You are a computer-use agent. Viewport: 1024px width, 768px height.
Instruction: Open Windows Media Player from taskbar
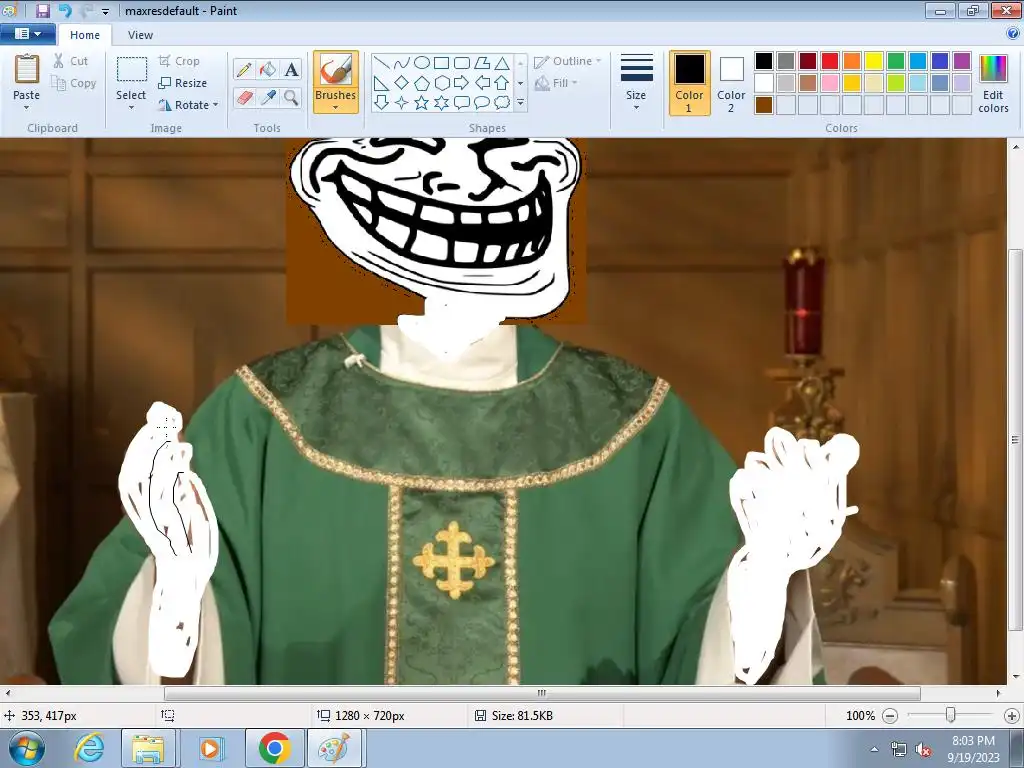[211, 748]
